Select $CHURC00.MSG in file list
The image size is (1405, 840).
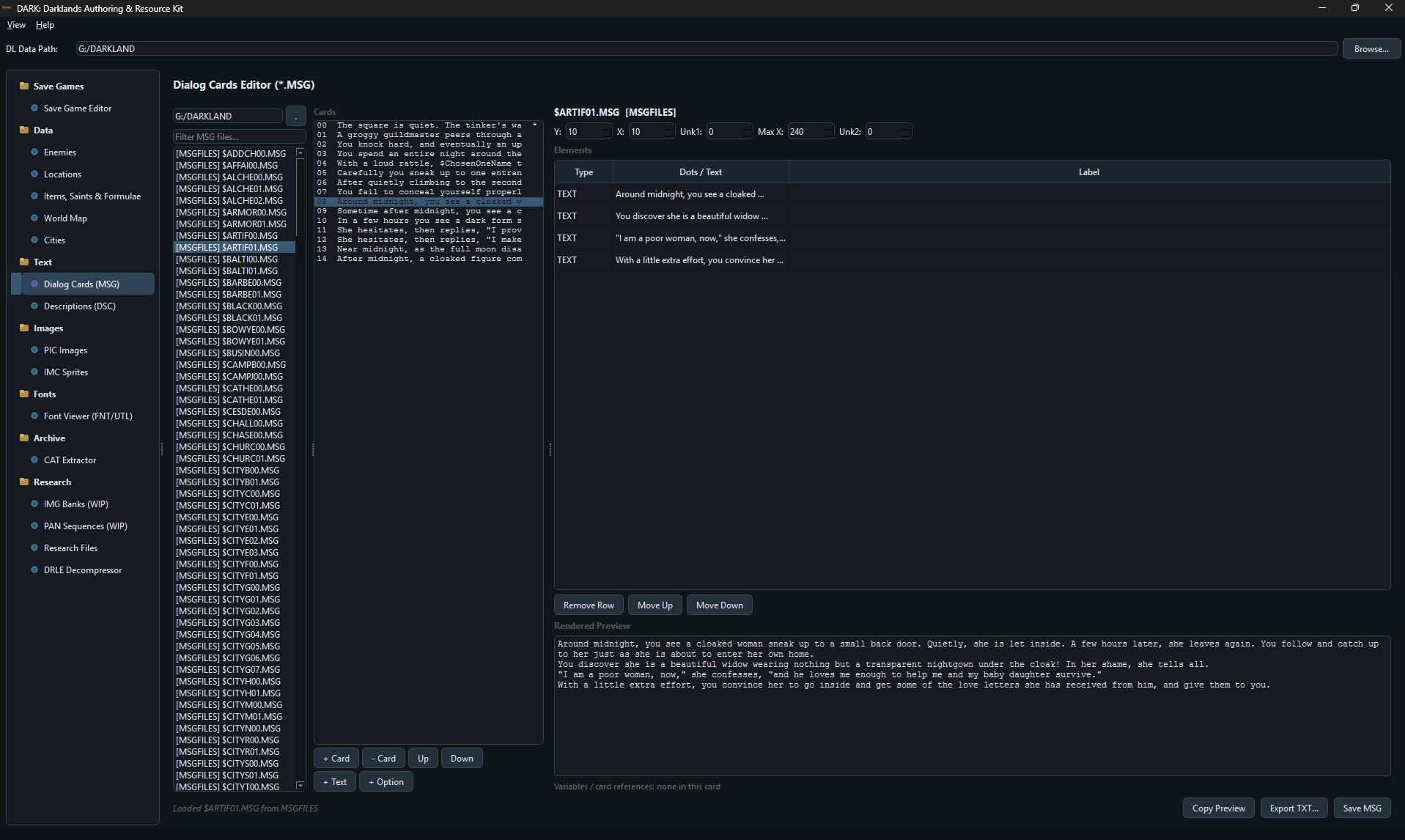click(234, 446)
